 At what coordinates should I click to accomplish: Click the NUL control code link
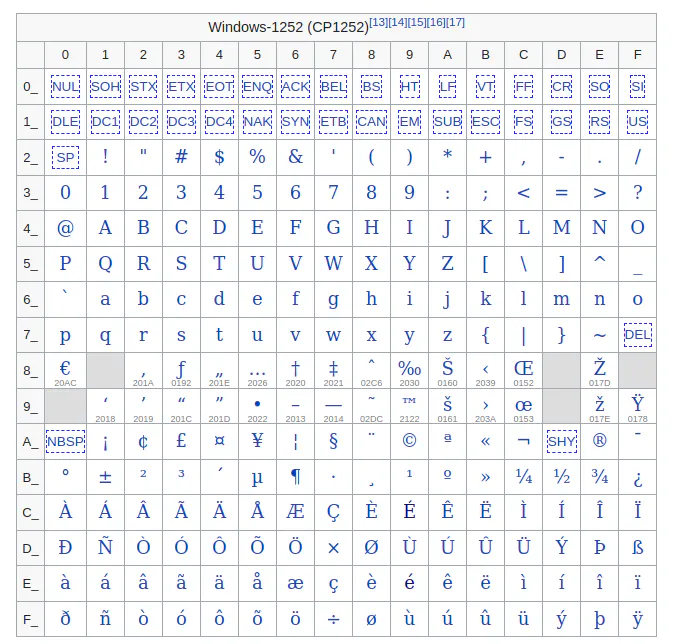coord(65,87)
